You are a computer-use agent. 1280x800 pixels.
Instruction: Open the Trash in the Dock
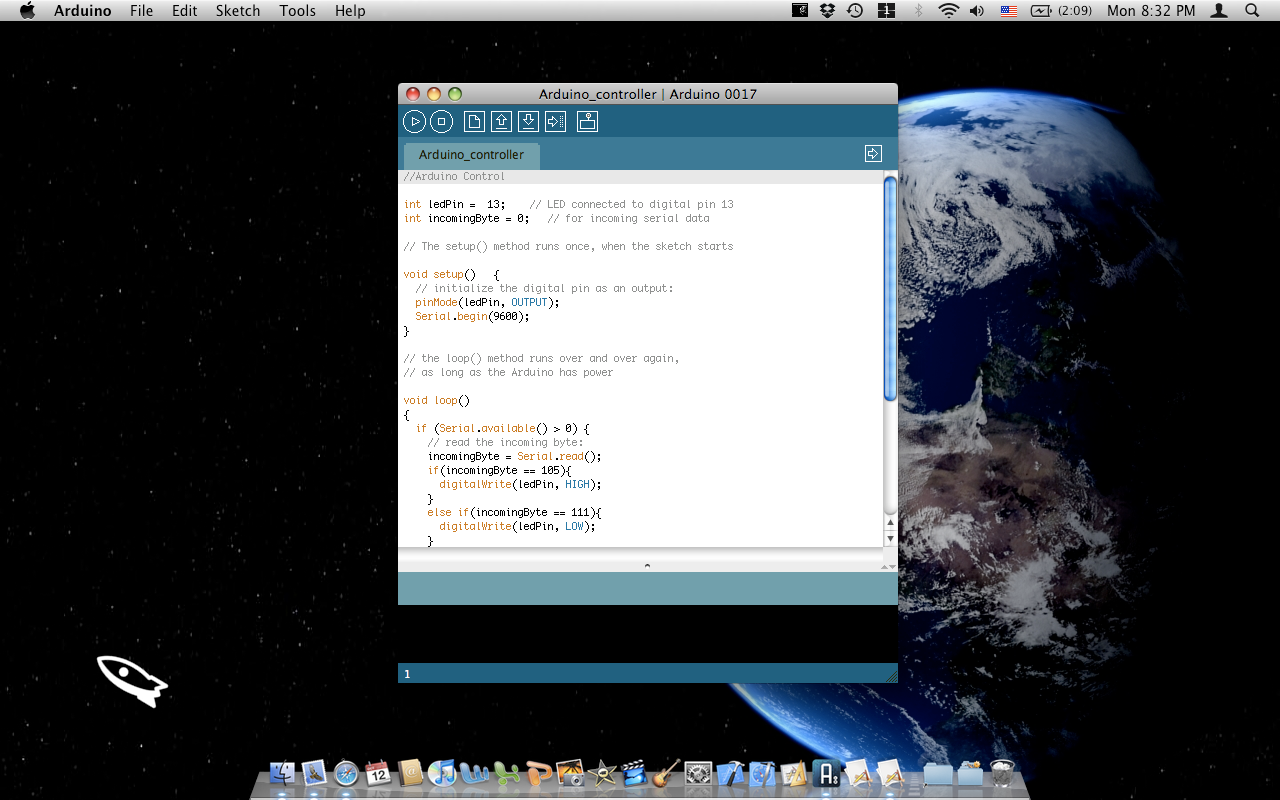click(x=1001, y=773)
